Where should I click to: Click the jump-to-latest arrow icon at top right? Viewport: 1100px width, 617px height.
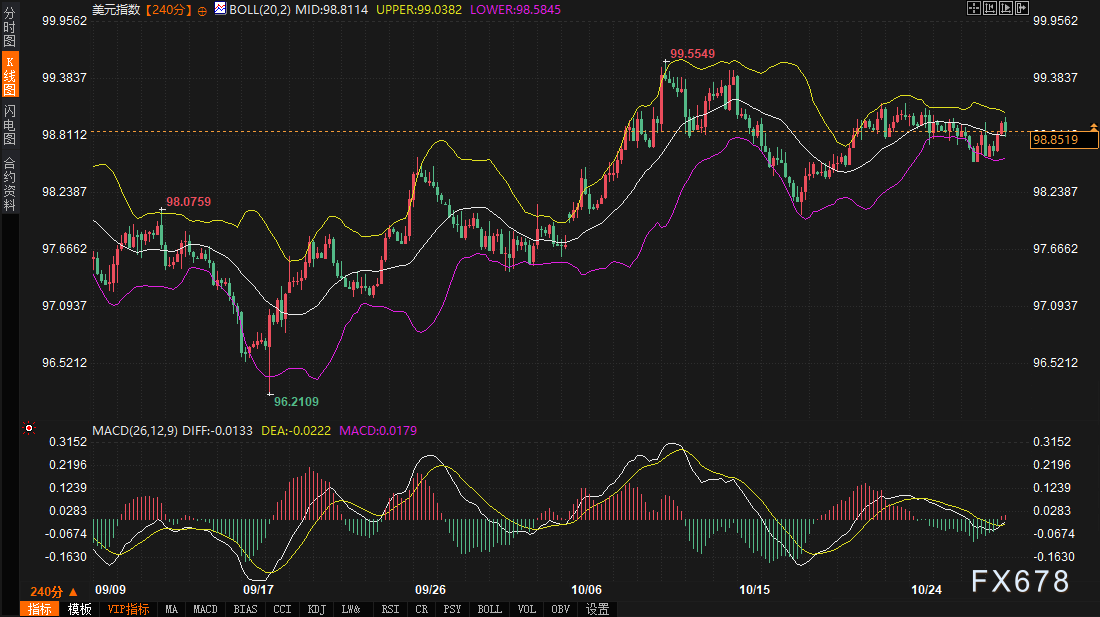coord(1022,8)
